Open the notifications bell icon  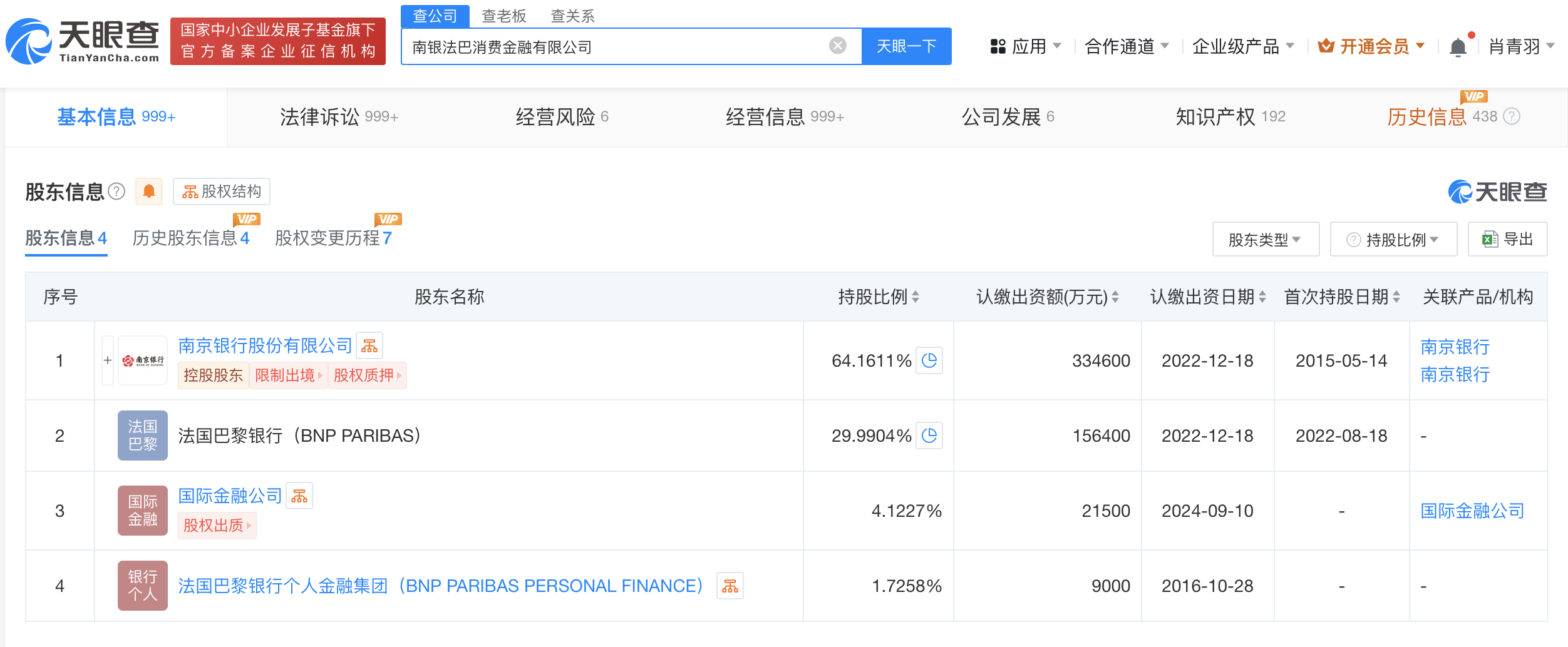(x=1458, y=47)
